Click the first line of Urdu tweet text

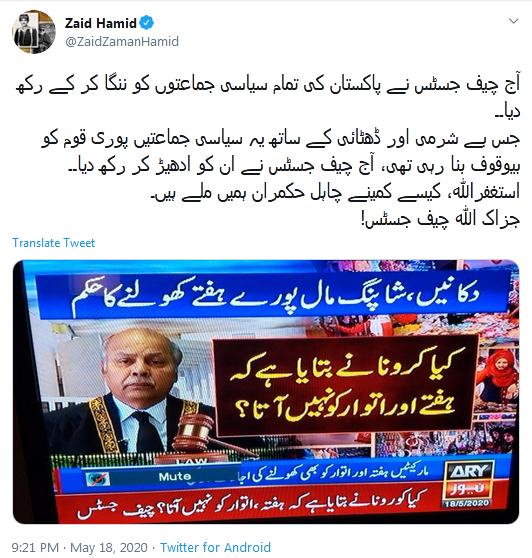pos(268,86)
